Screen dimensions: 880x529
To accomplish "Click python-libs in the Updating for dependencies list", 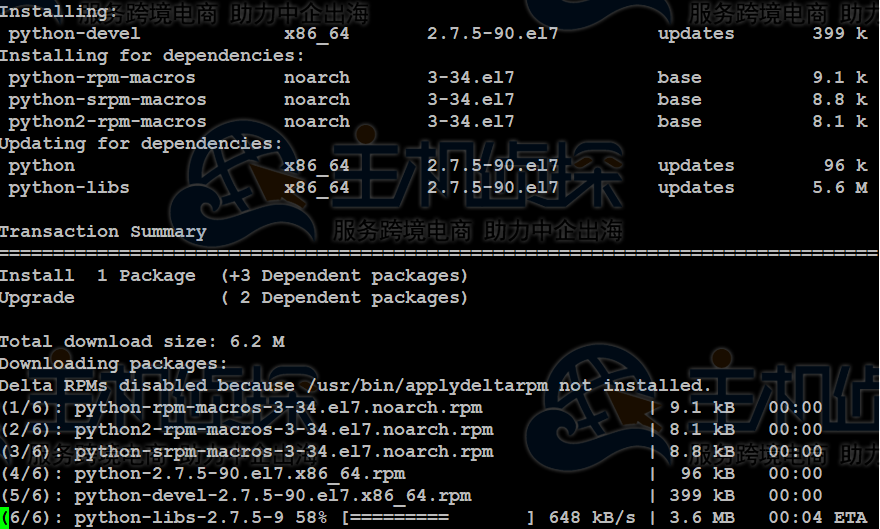I will pos(69,188).
